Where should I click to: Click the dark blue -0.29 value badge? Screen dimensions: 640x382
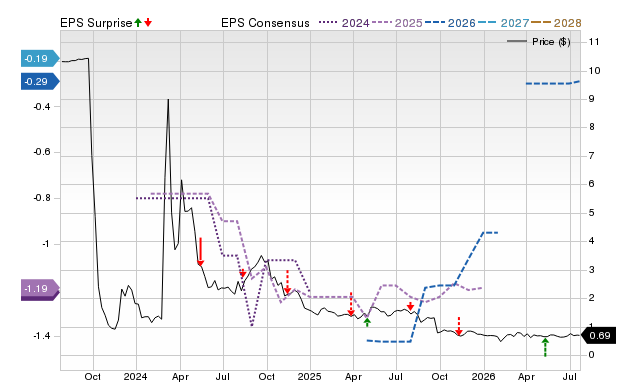[40, 82]
